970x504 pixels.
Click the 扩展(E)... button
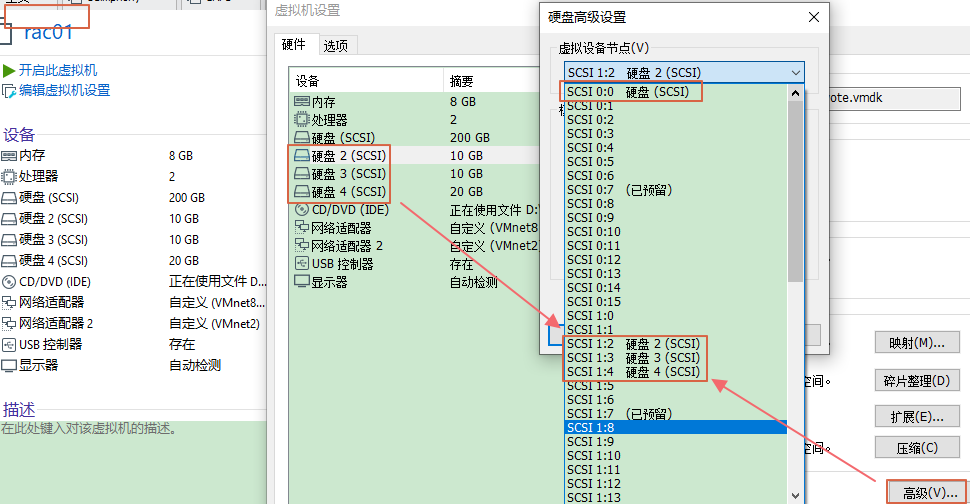coord(917,416)
